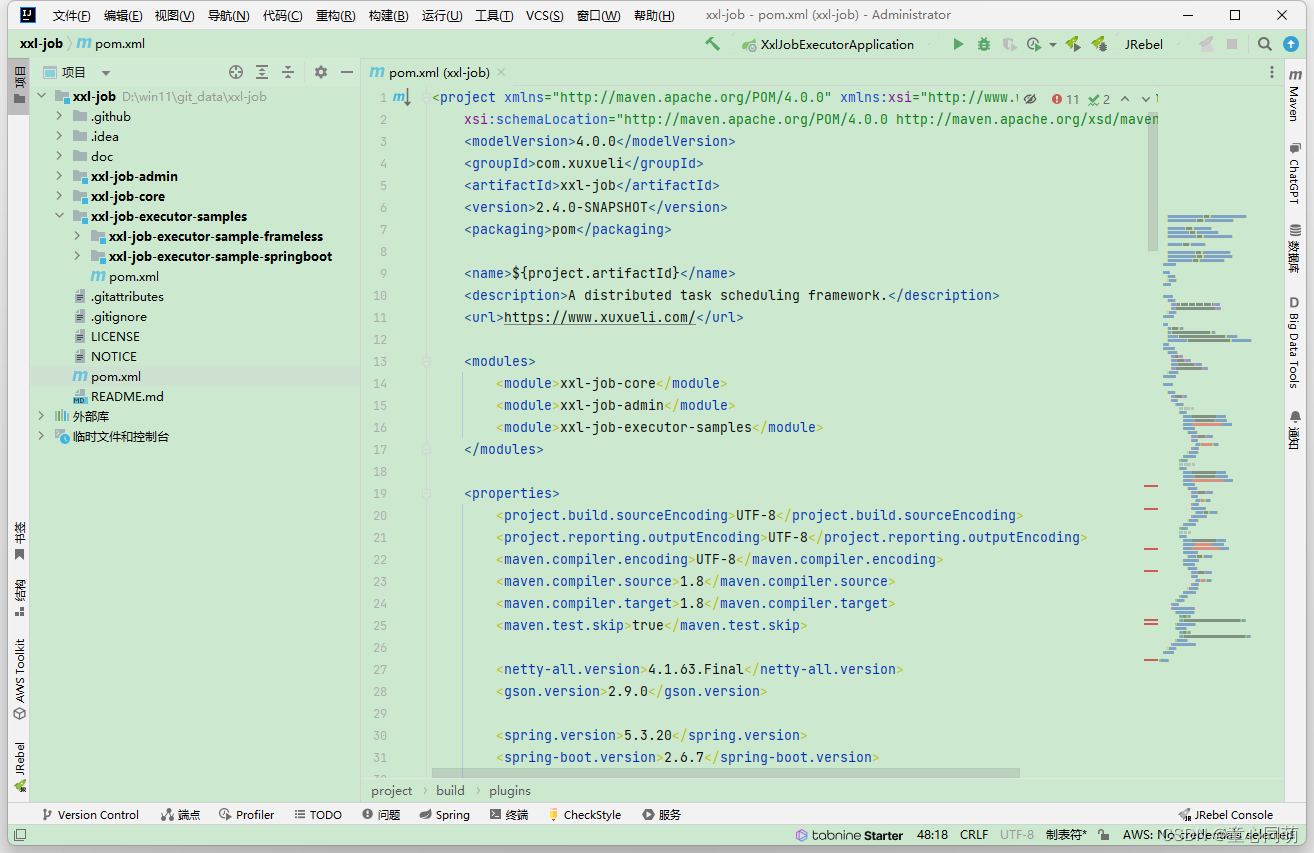Select README.md in project tree
Screen dimensions: 1314x853
(x=127, y=396)
